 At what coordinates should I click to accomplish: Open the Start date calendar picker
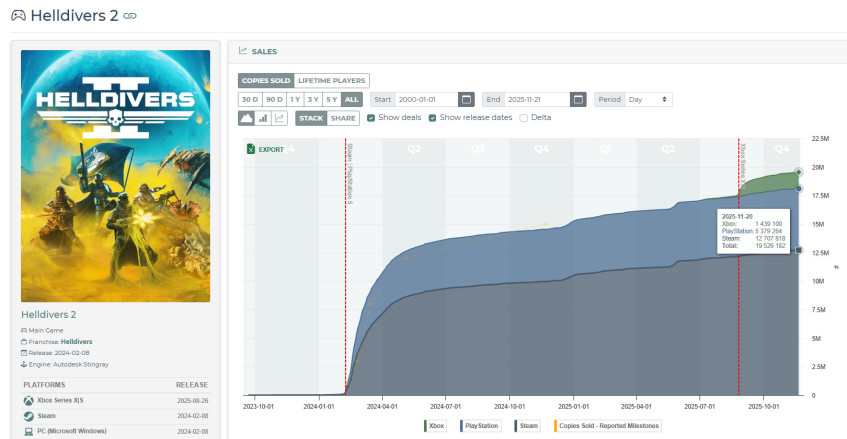point(466,99)
